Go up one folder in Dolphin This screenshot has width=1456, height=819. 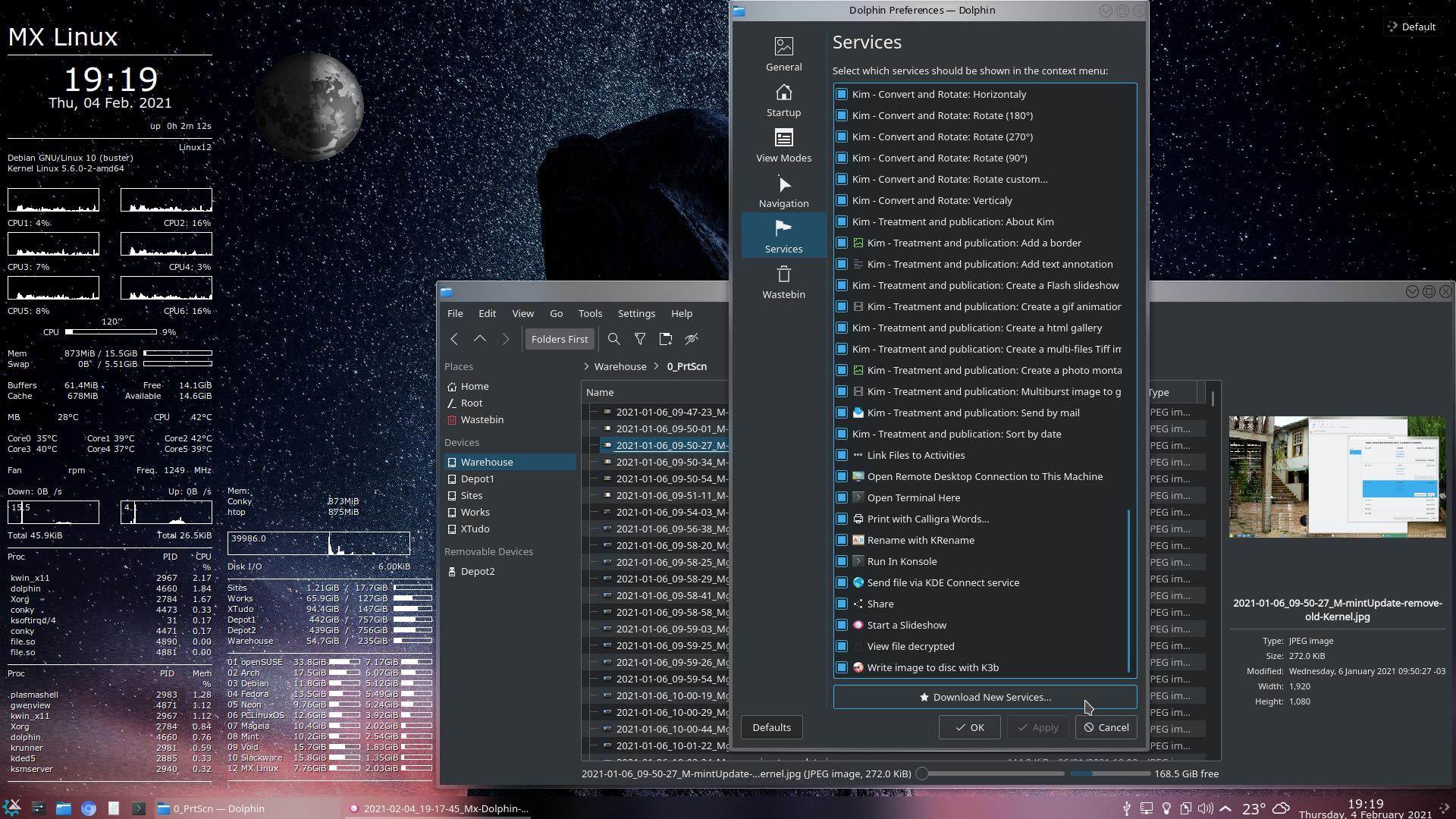pos(480,339)
